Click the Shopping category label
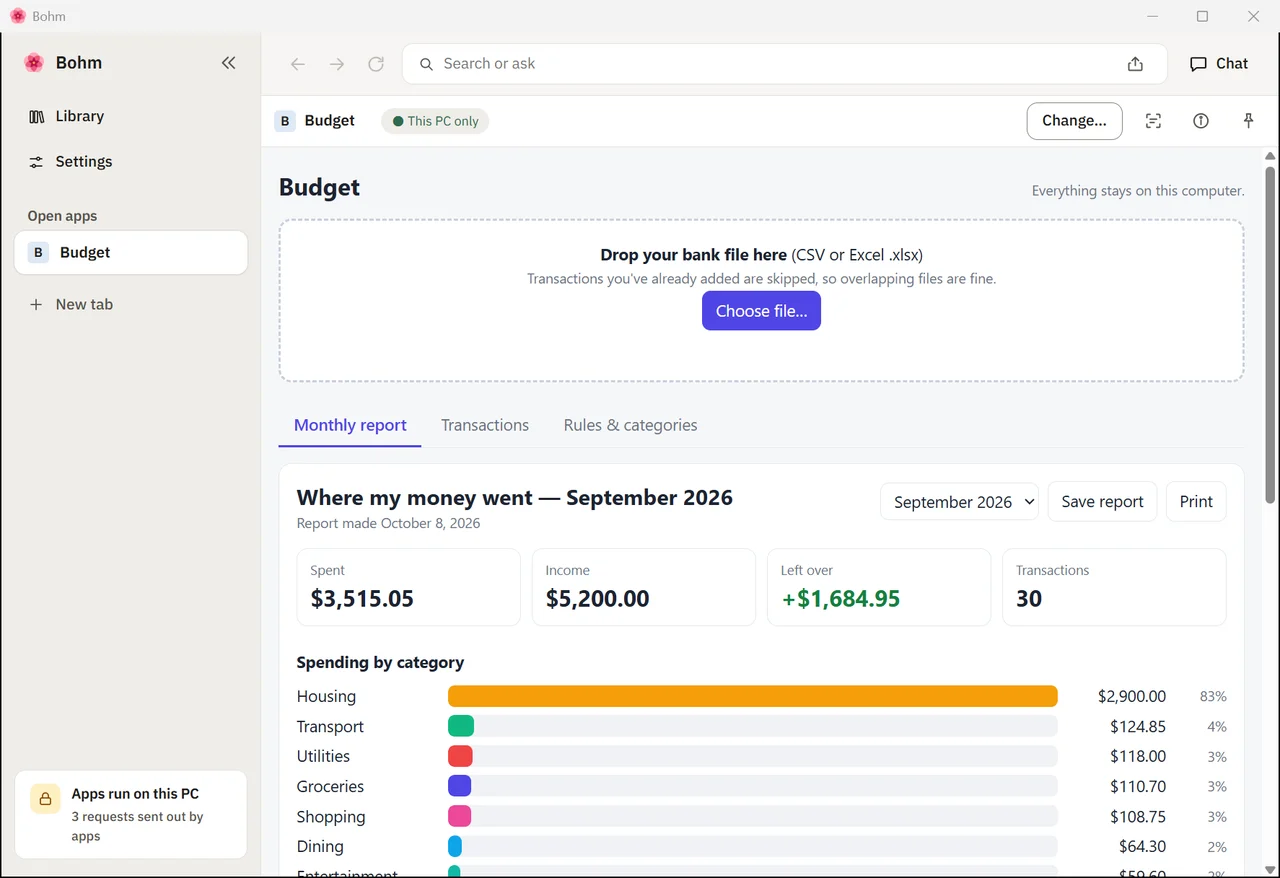The image size is (1280, 878). point(331,817)
